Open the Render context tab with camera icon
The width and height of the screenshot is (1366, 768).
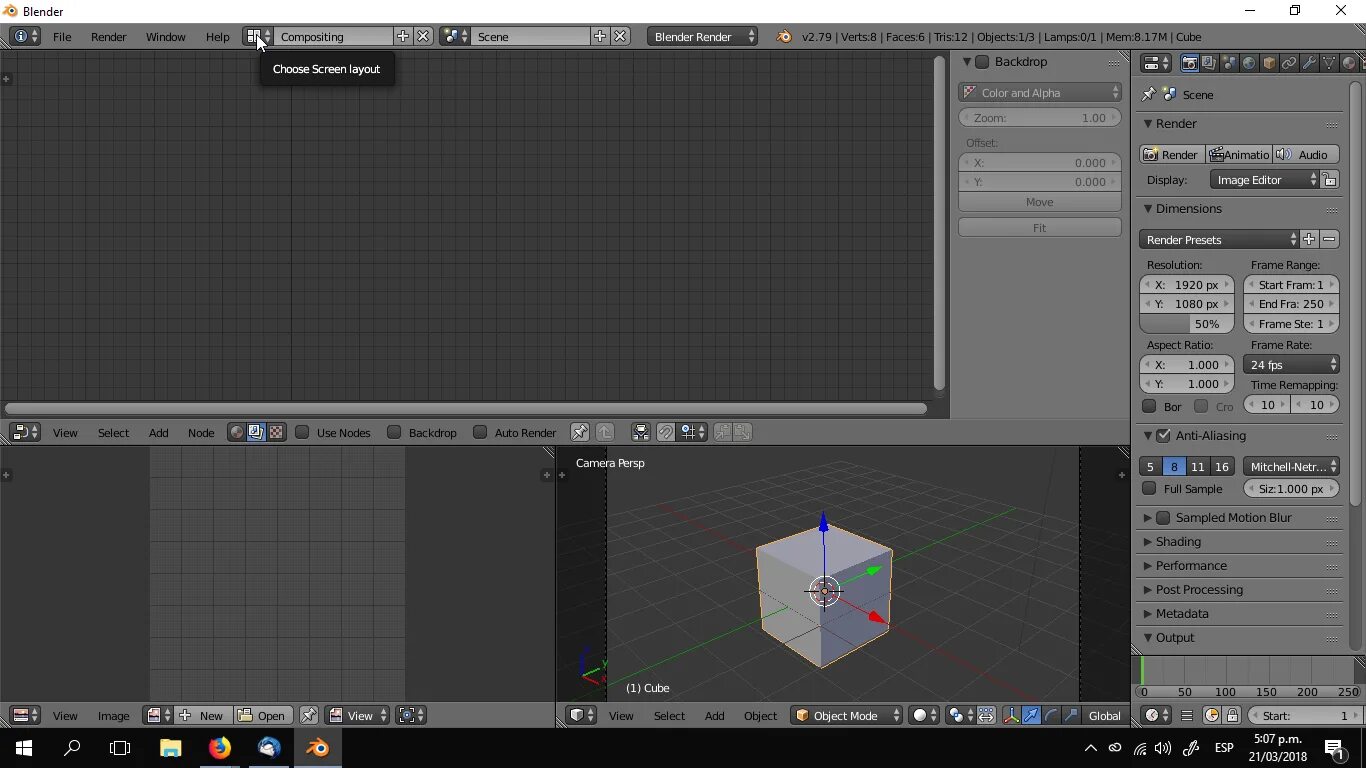coord(1189,63)
